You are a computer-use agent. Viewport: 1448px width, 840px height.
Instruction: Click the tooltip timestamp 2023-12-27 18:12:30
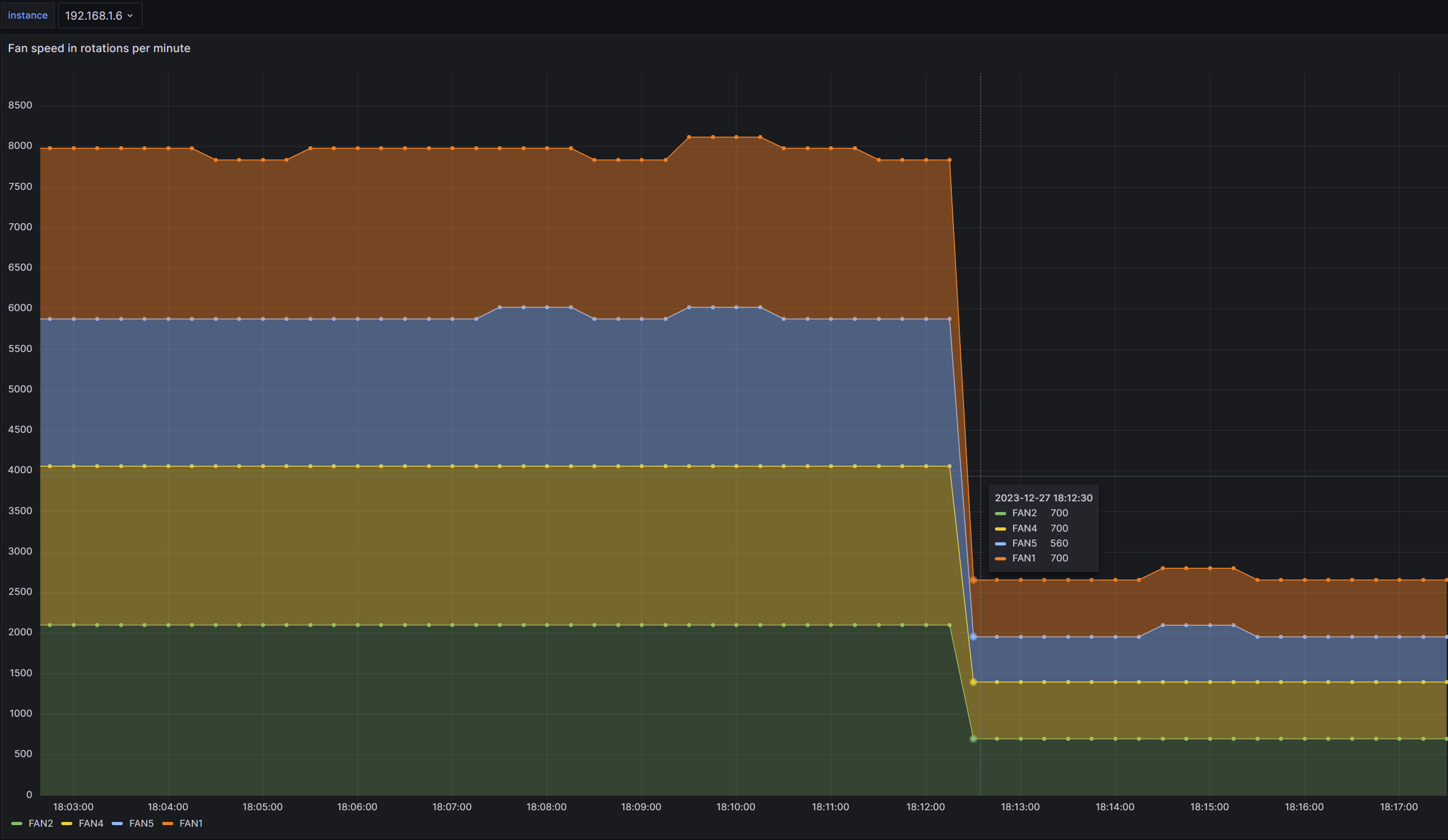[x=1043, y=498]
